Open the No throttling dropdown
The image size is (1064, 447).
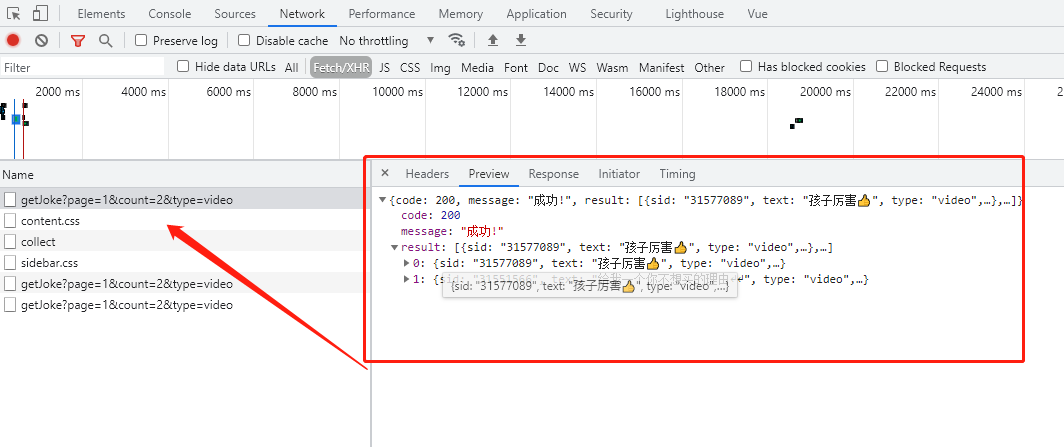[x=387, y=41]
